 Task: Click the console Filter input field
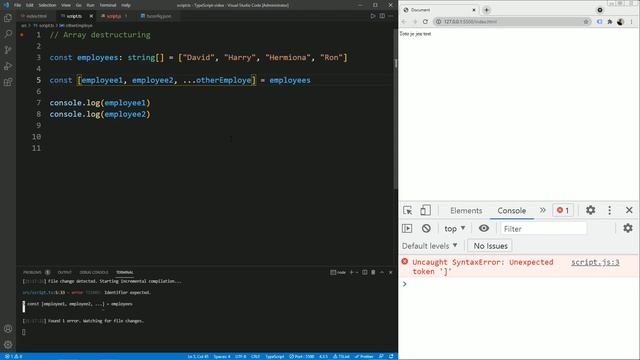[x=543, y=229]
